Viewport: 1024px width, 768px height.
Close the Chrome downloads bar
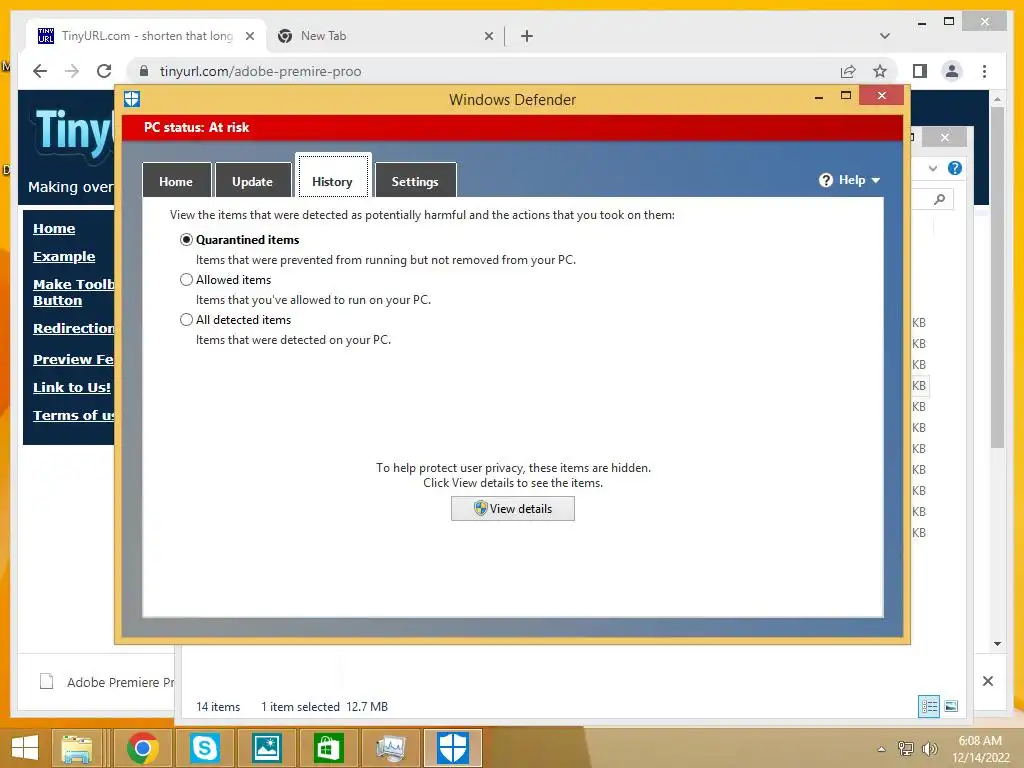(x=988, y=681)
